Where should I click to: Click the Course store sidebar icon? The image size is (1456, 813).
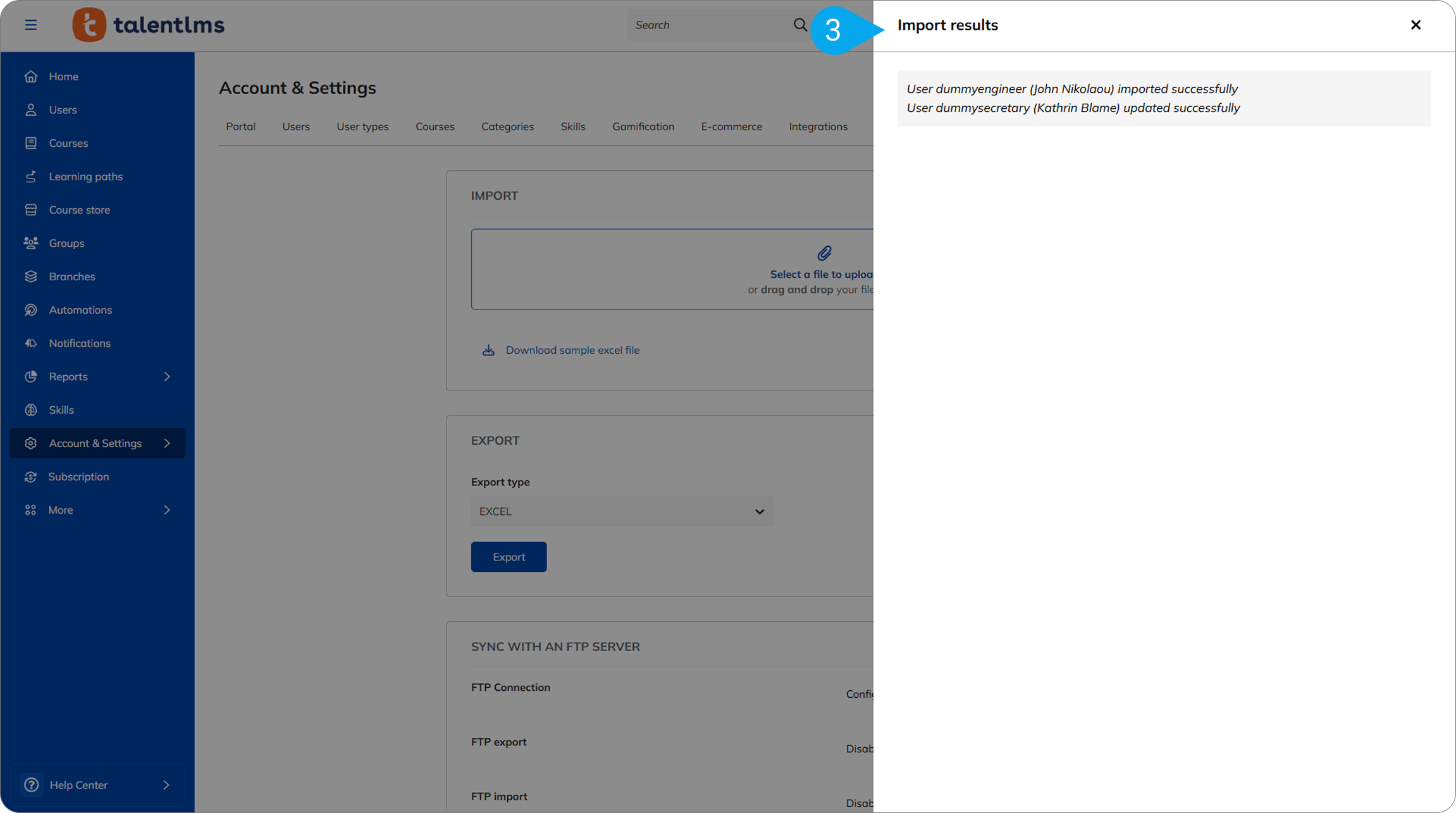[30, 210]
